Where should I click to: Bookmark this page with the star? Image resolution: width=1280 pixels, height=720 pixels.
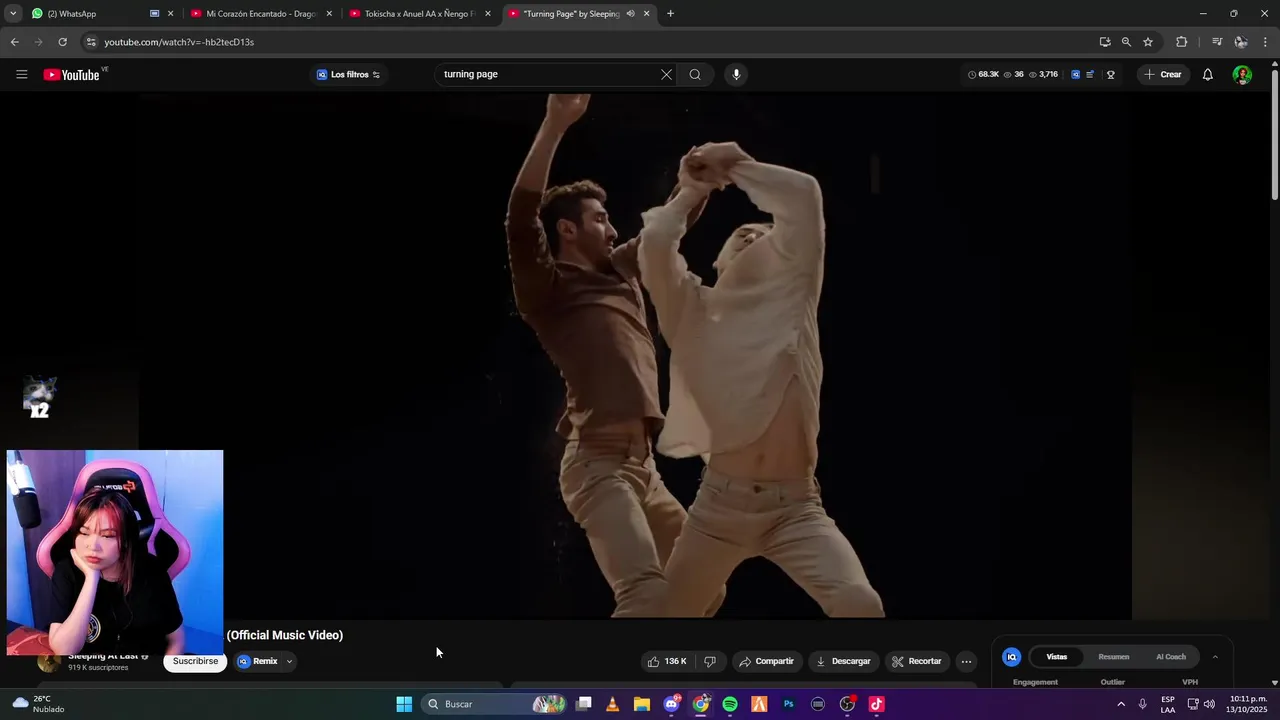tap(1148, 42)
